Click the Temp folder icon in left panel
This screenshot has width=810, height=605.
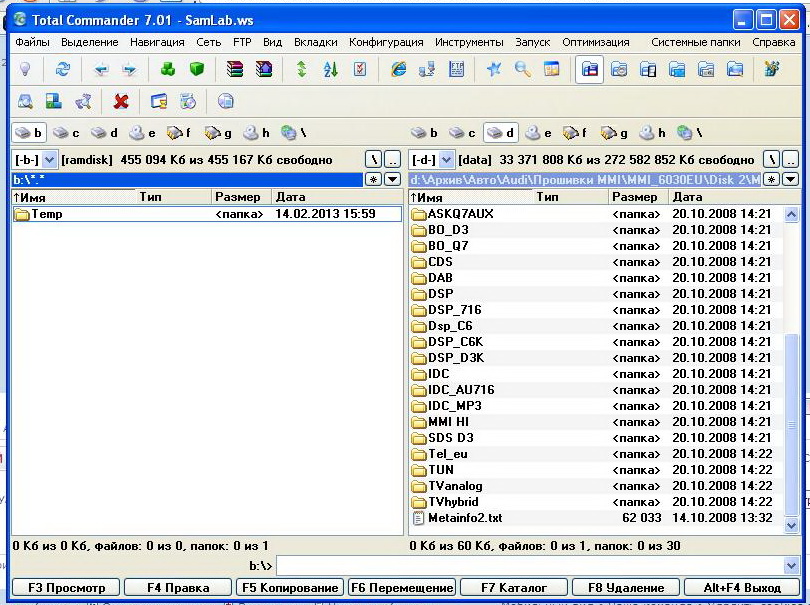click(x=22, y=214)
